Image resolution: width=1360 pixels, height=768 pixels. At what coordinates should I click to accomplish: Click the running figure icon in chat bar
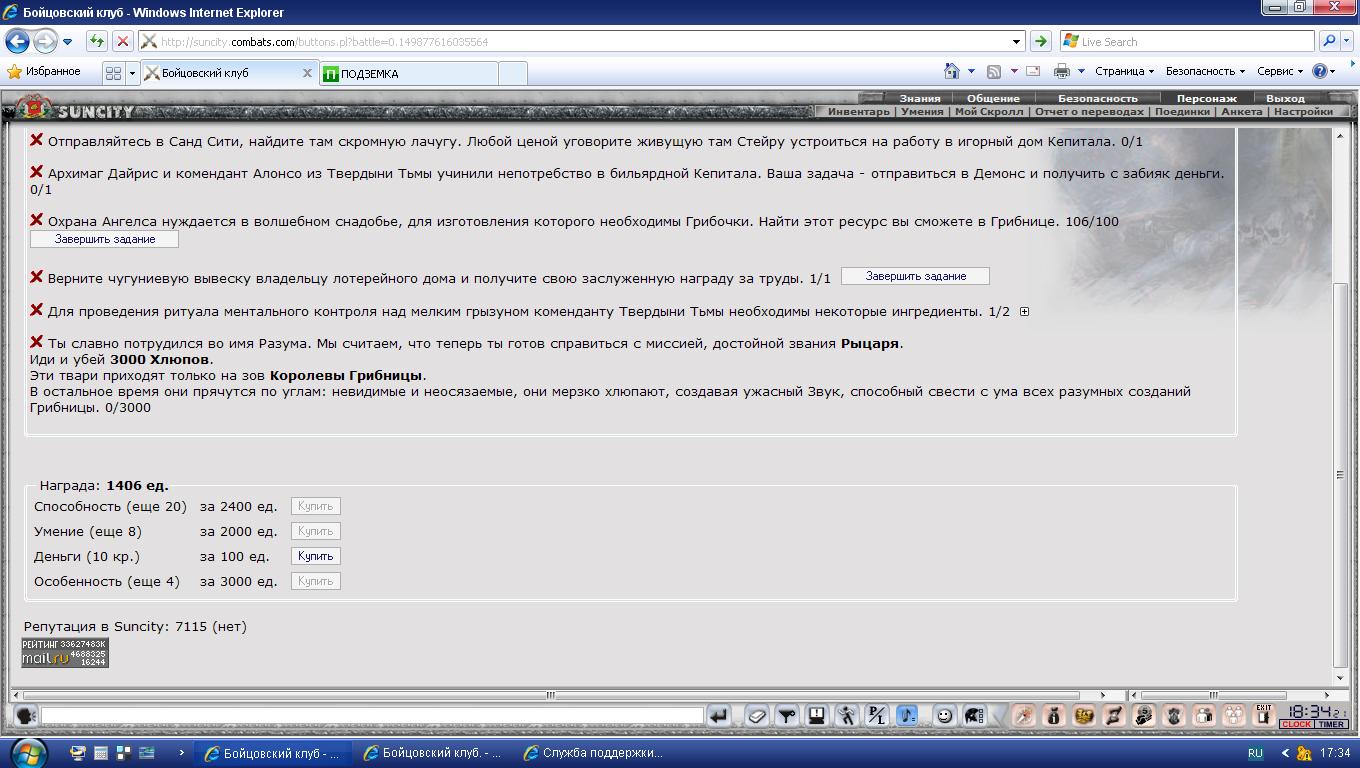pos(847,715)
